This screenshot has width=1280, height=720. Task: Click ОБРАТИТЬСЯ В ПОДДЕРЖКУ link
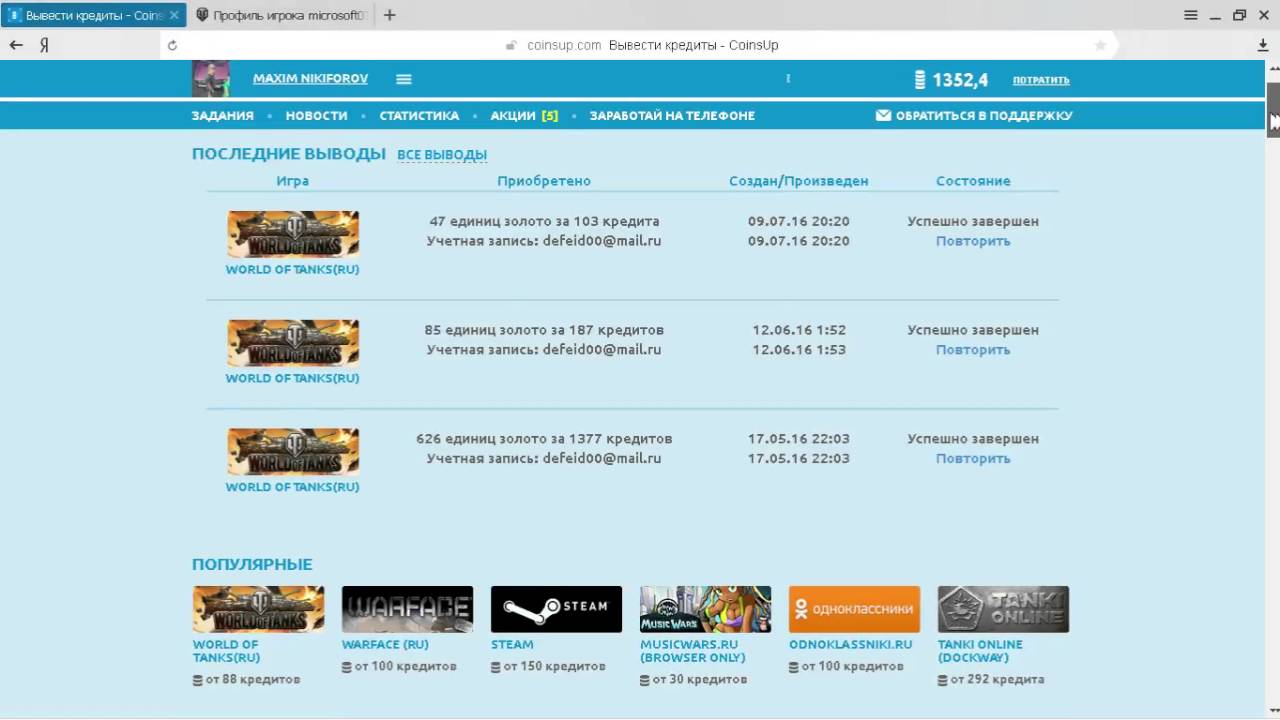[x=984, y=116]
